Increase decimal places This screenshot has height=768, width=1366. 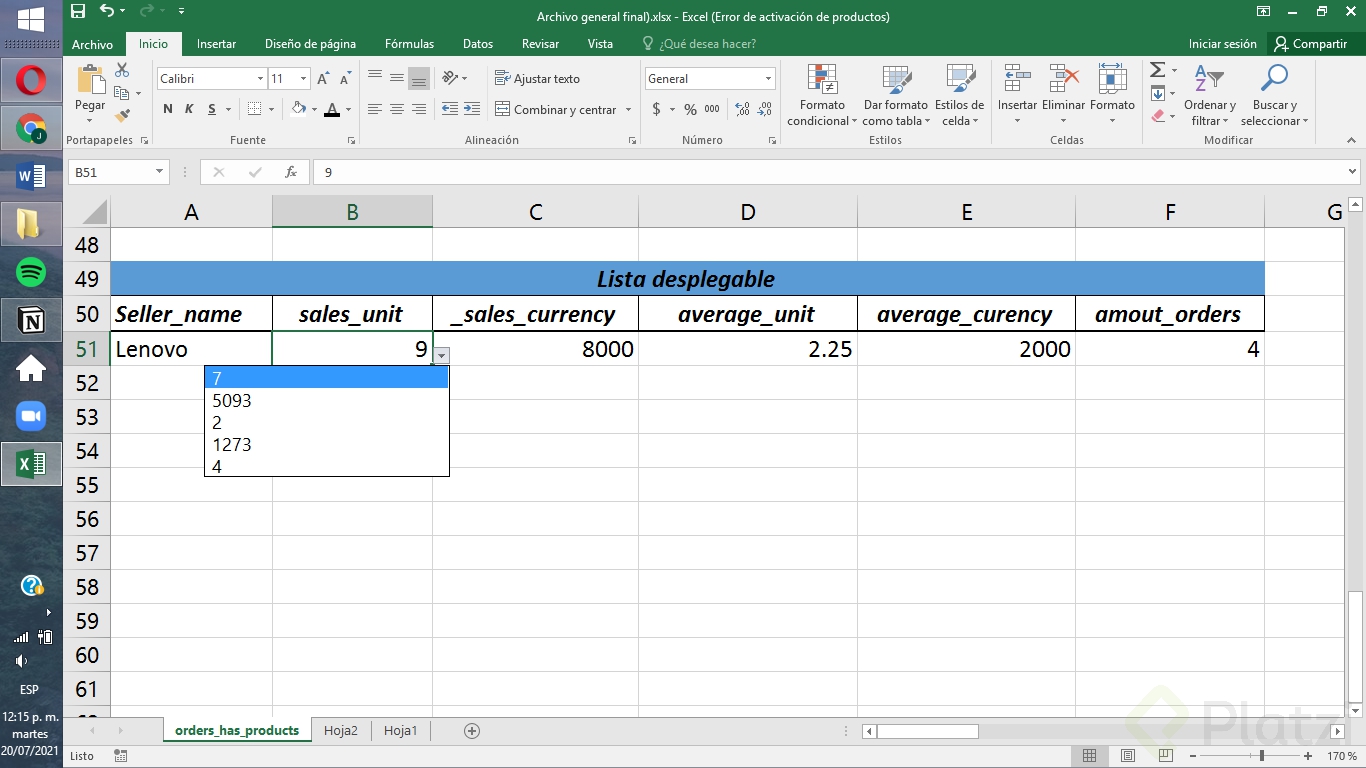point(742,110)
